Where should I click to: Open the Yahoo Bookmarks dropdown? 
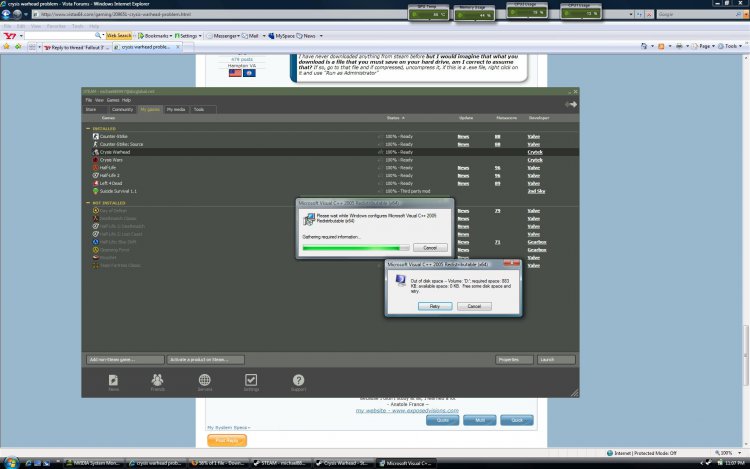click(x=155, y=36)
